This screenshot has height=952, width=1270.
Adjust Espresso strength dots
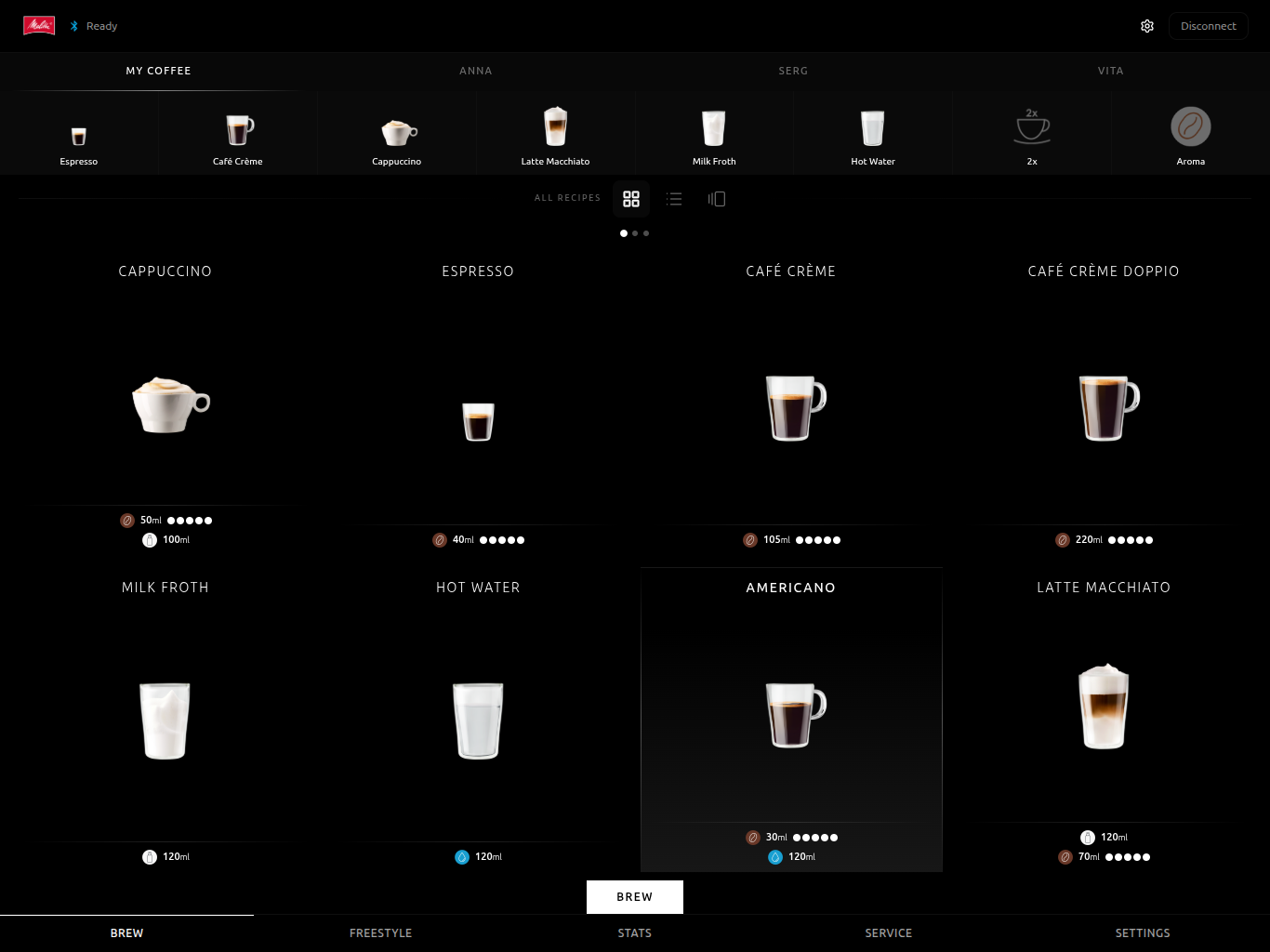click(x=502, y=540)
